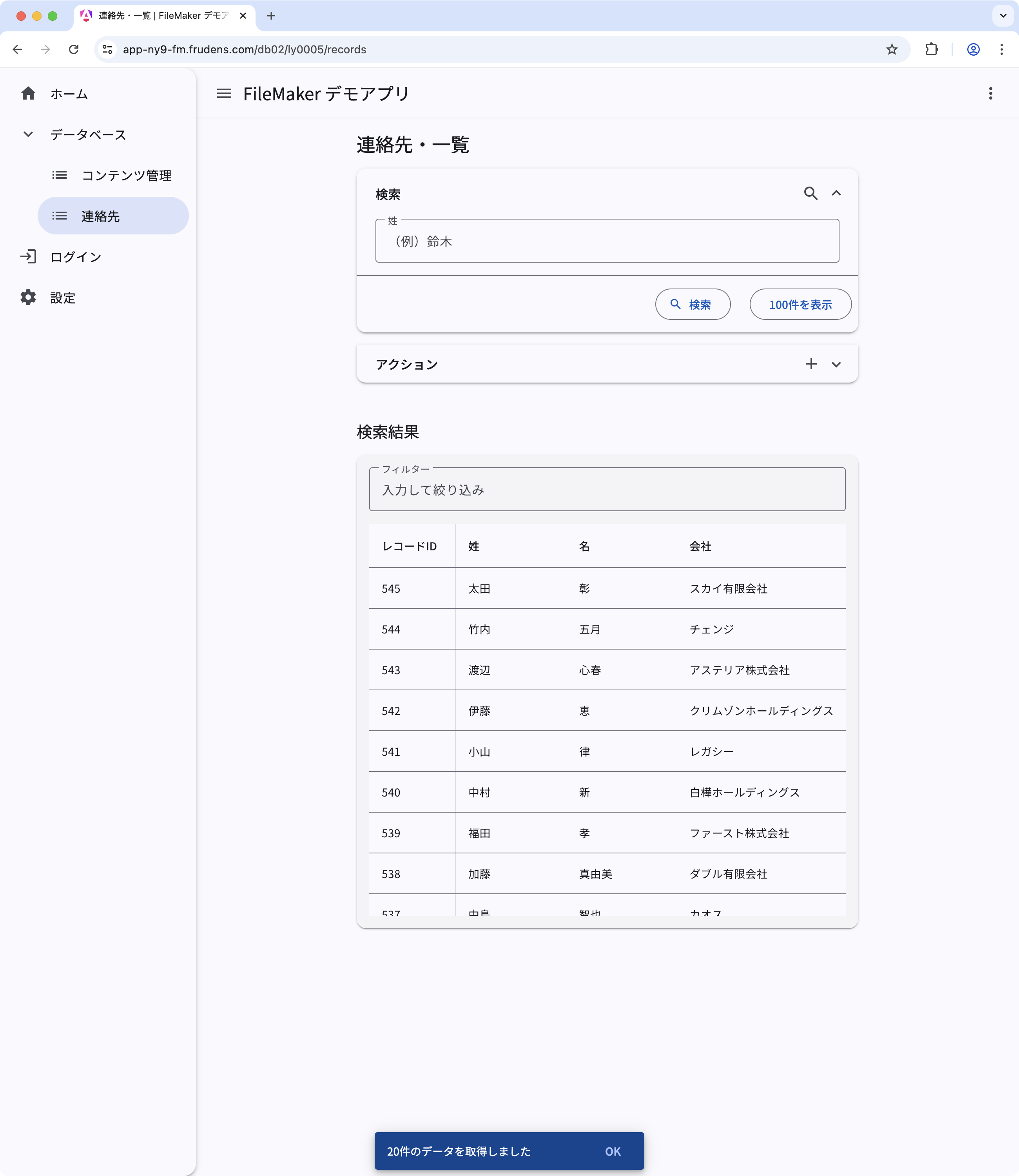
Task: Click the list icon beside 連絡先
Action: (x=60, y=216)
